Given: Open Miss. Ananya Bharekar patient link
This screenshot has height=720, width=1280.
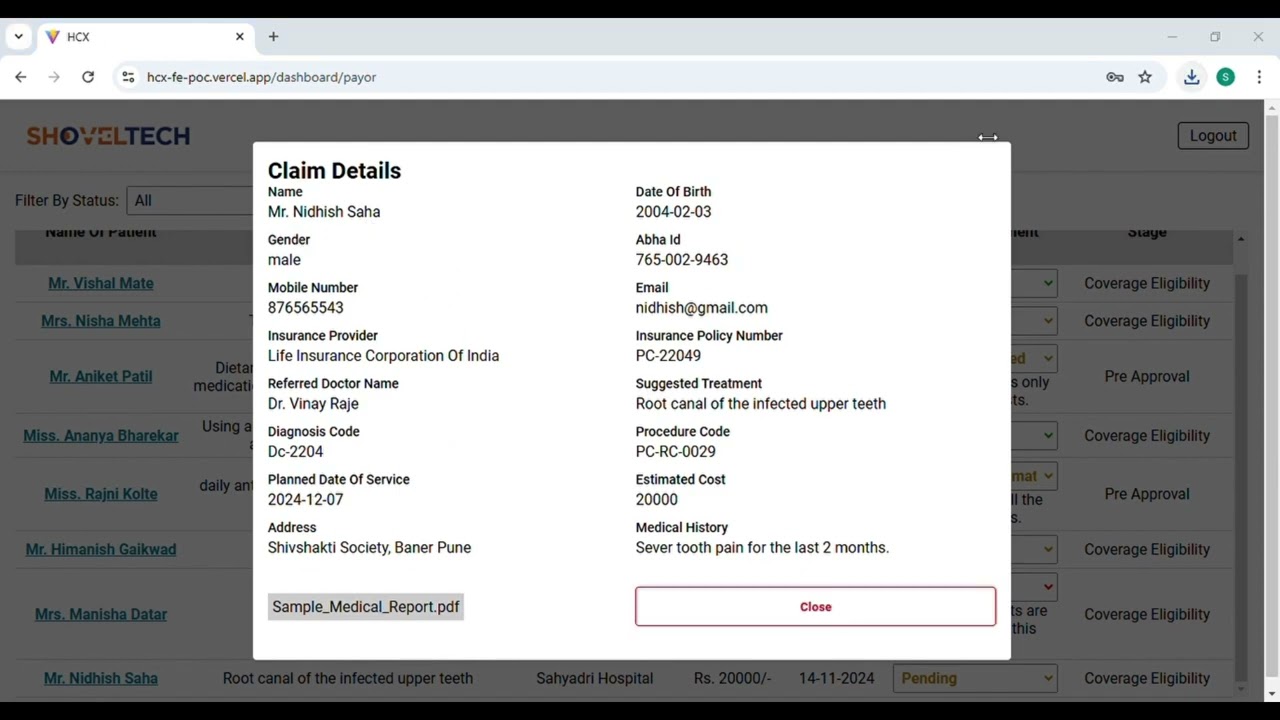Looking at the screenshot, I should [101, 435].
